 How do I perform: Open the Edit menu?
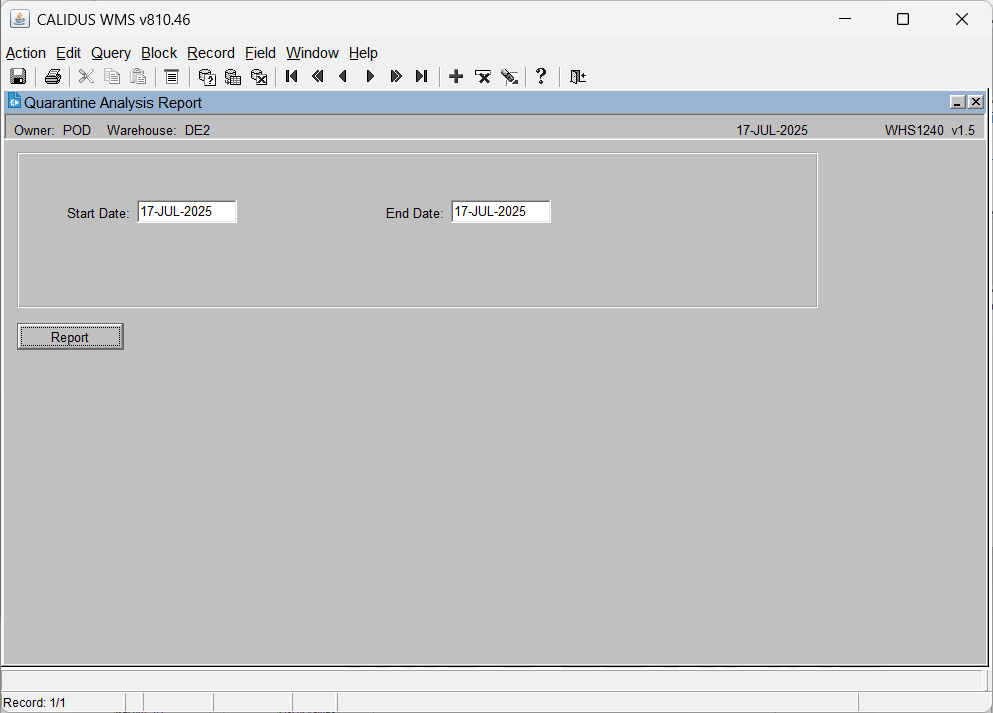tap(68, 53)
